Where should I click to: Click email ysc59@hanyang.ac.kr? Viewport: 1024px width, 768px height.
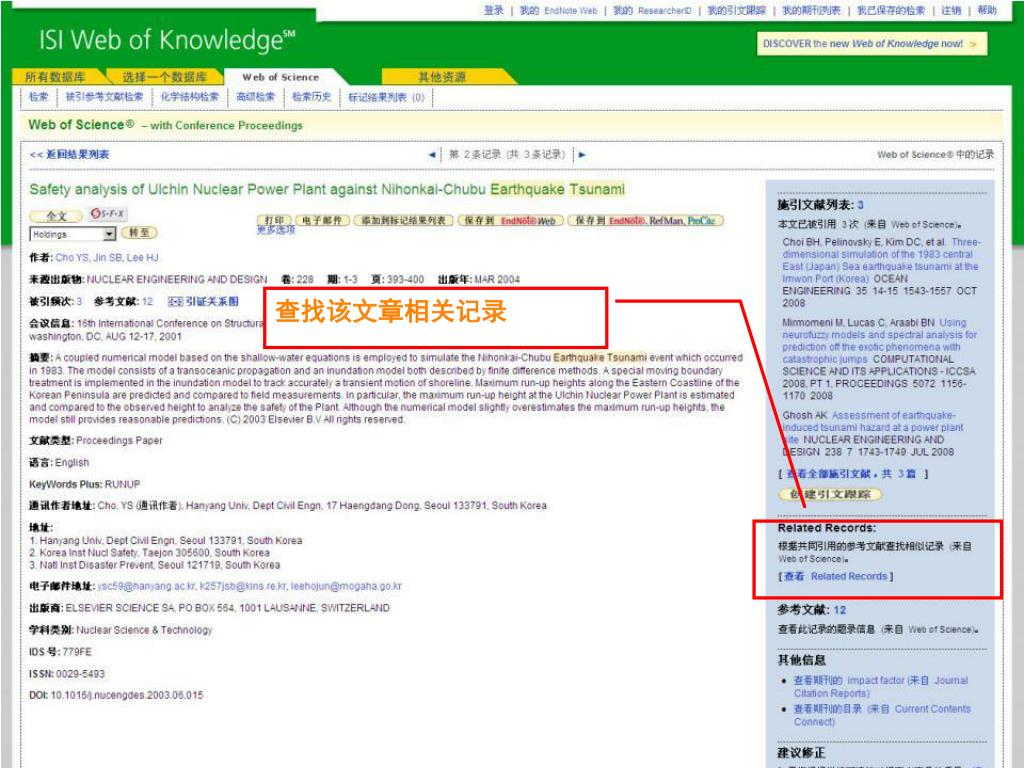pyautogui.click(x=146, y=586)
